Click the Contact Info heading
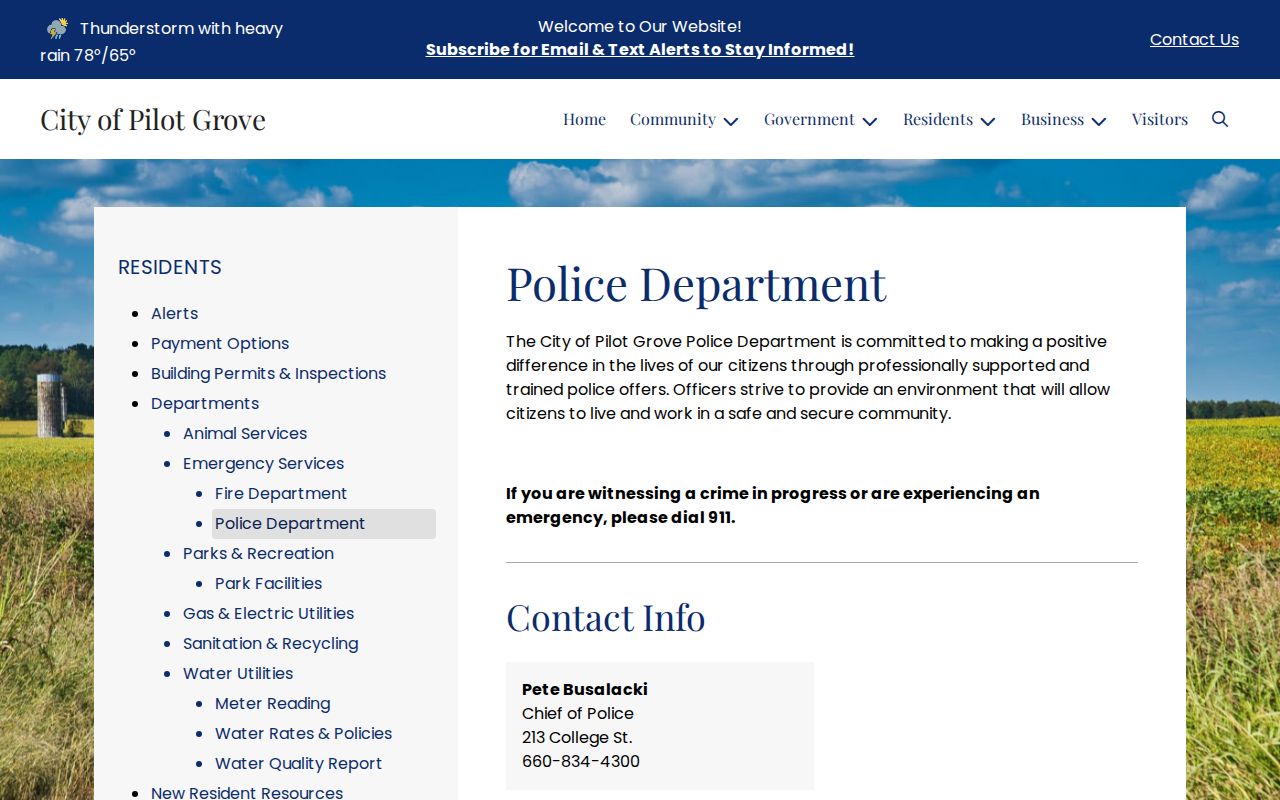The image size is (1280, 800). click(605, 617)
